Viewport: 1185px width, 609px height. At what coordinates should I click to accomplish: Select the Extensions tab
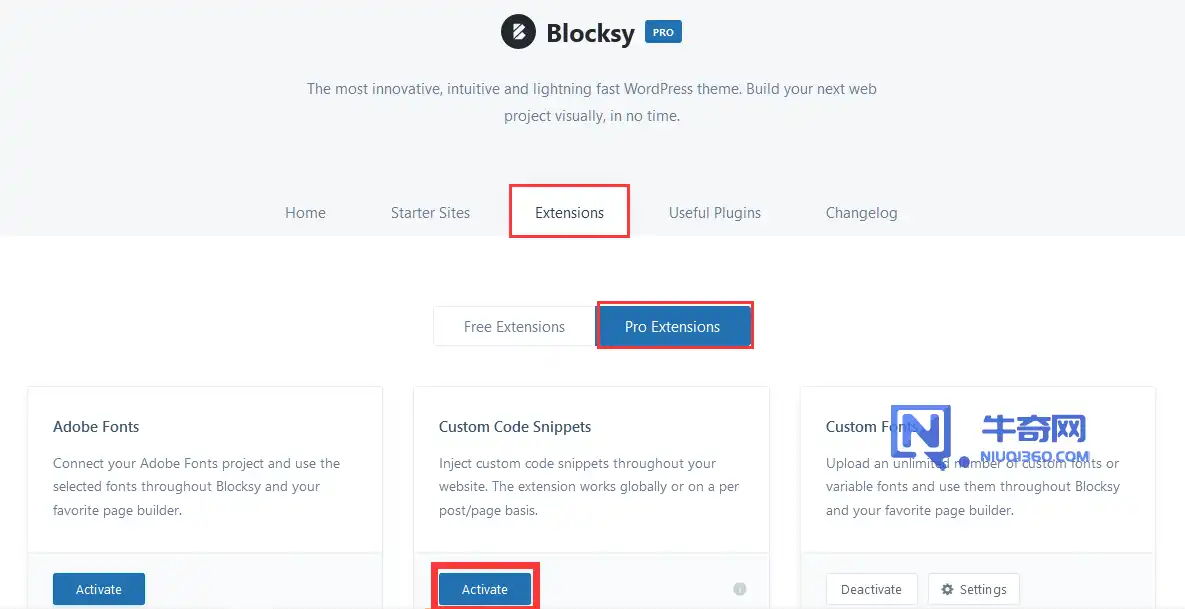568,212
